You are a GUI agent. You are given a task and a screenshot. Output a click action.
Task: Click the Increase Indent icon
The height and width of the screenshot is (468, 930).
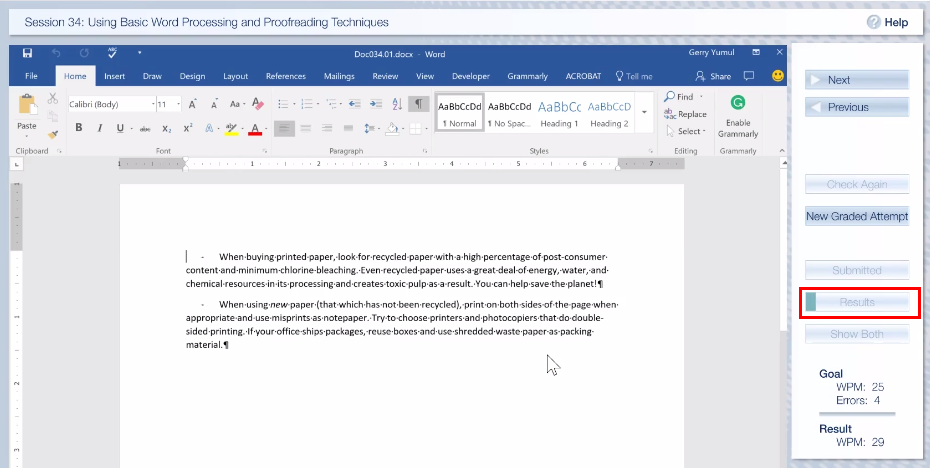(x=376, y=104)
